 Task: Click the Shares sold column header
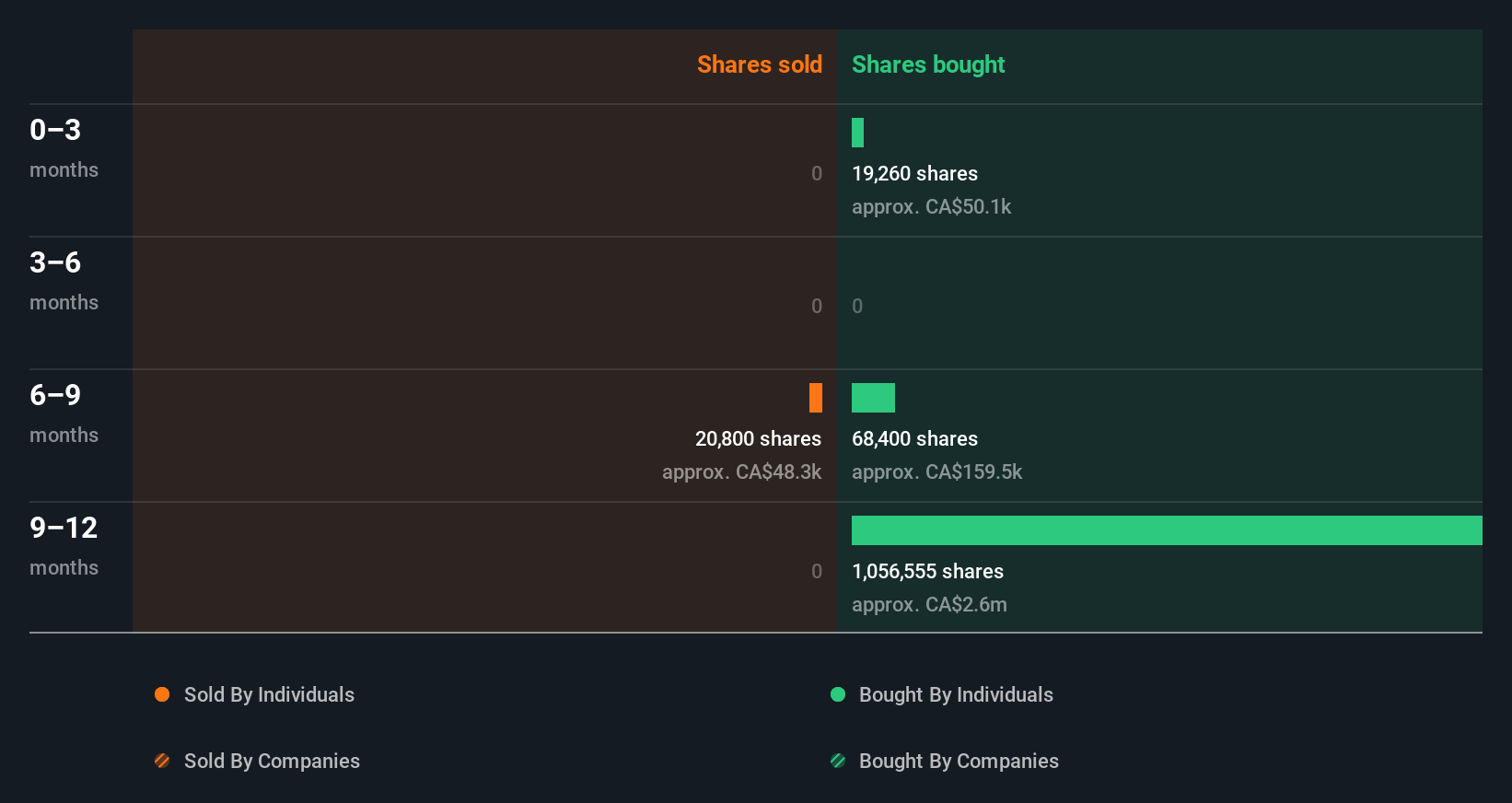tap(760, 64)
